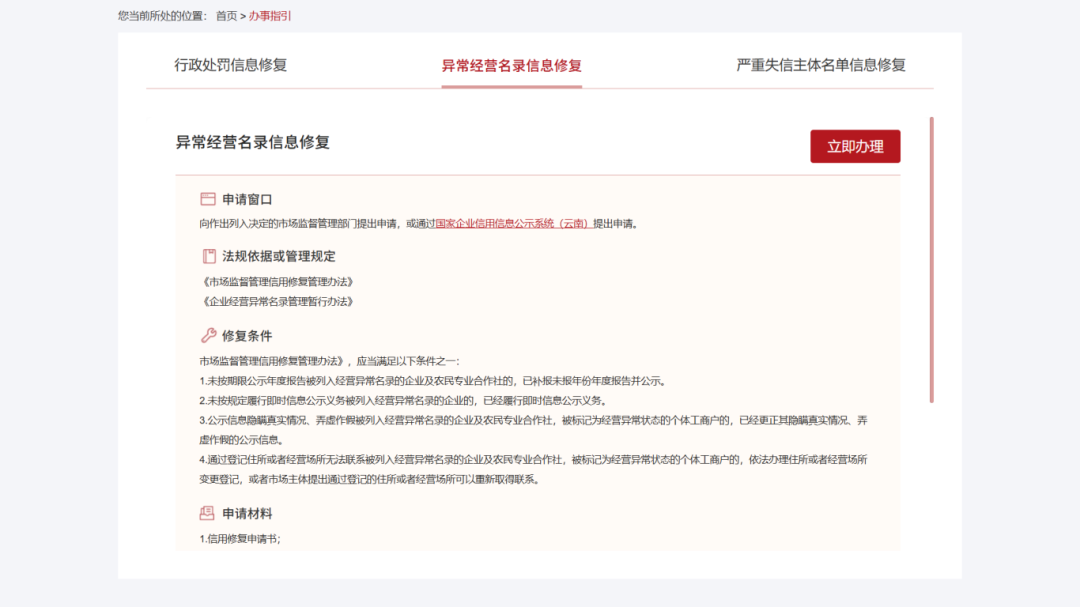Click the 申请材料 section heading

(247, 514)
